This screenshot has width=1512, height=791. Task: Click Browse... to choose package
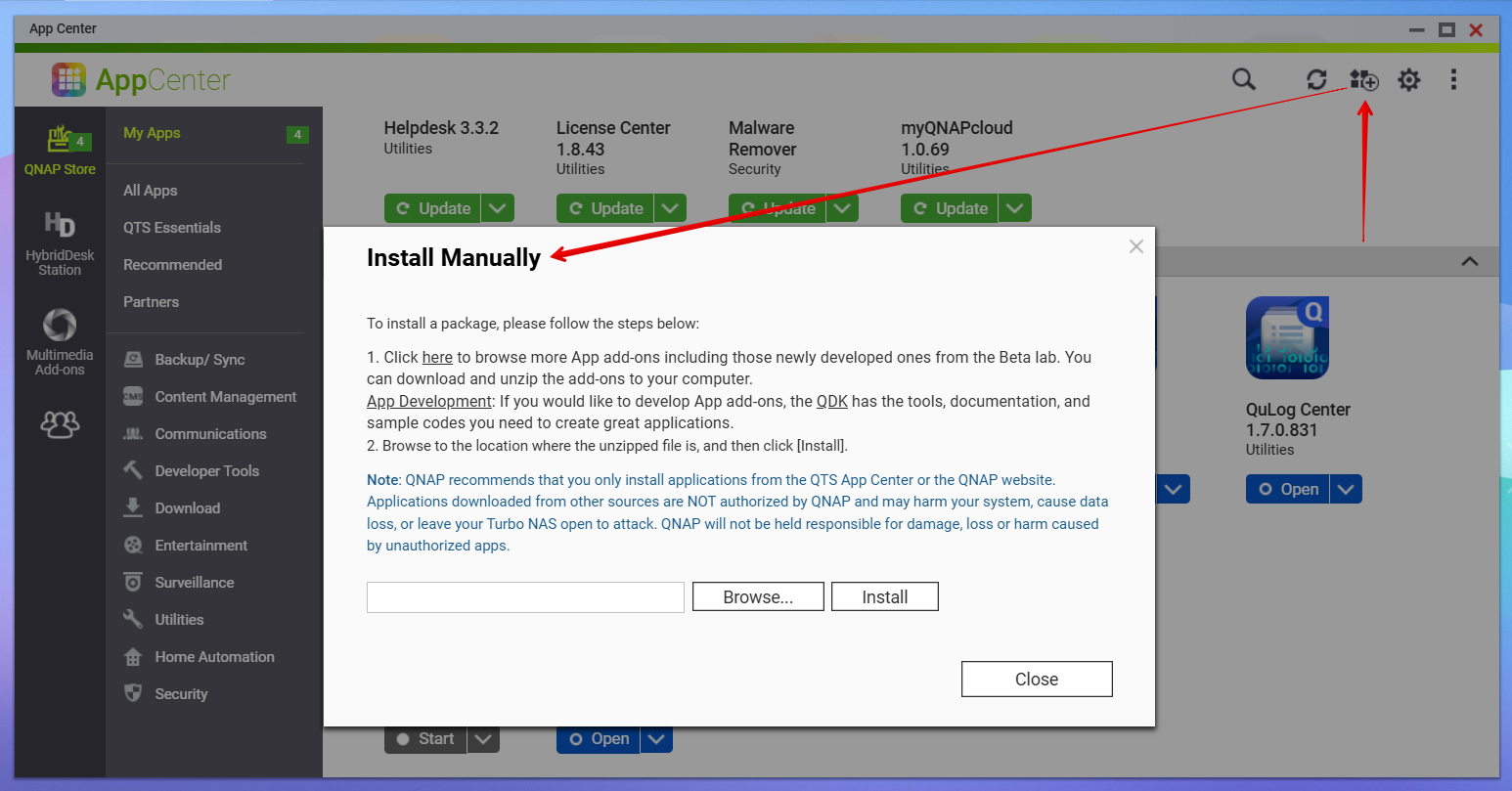click(x=758, y=596)
